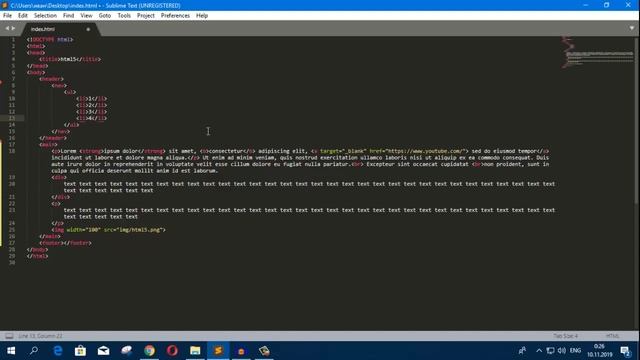Launch Google Chrome from taskbar
The width and height of the screenshot is (640, 360).
[149, 351]
